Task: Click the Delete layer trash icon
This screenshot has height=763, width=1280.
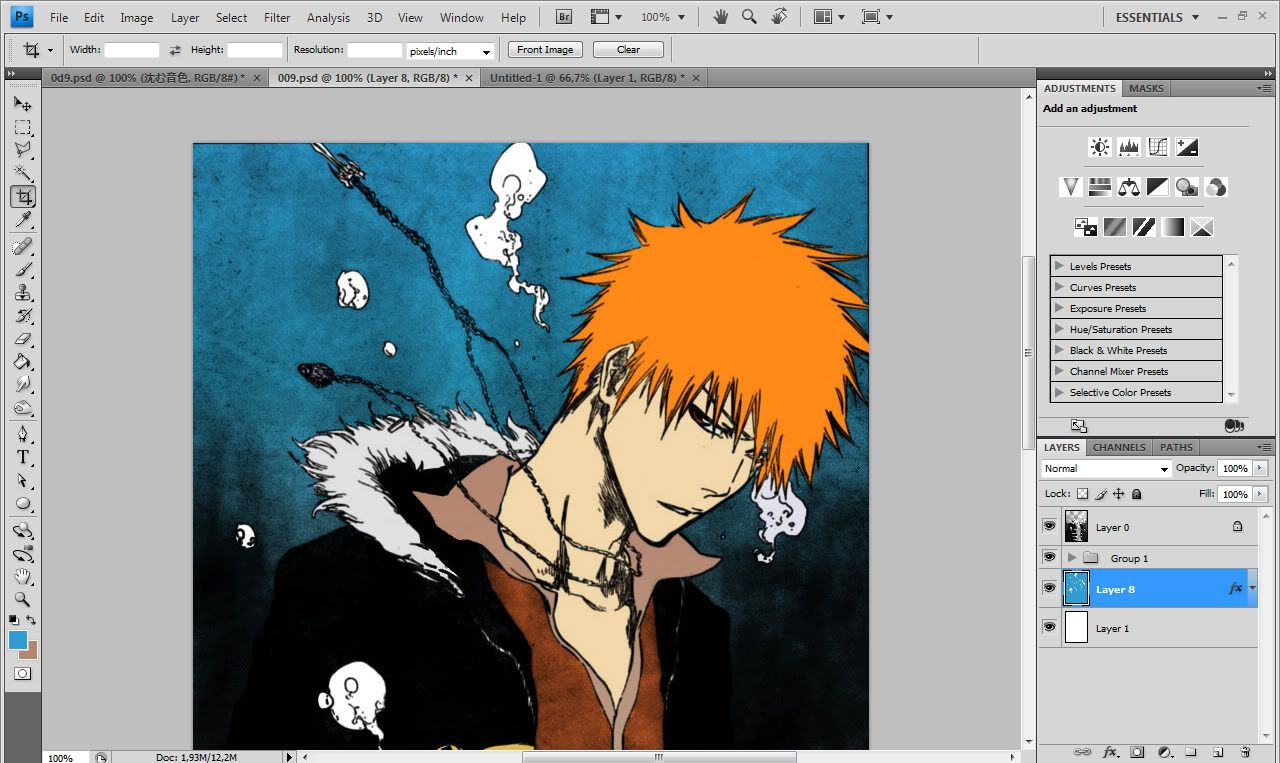Action: pyautogui.click(x=1245, y=751)
